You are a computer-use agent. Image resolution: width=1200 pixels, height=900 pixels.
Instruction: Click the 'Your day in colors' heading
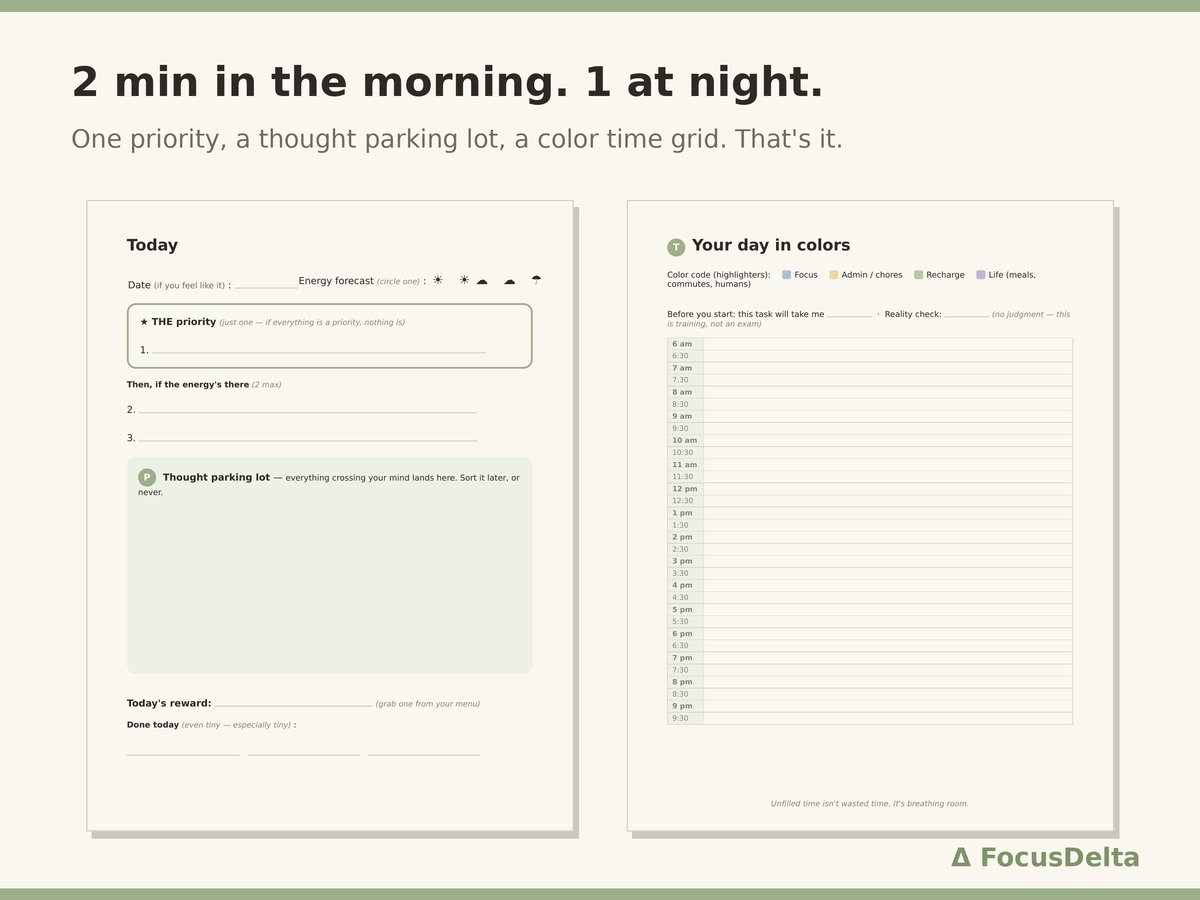(x=771, y=246)
